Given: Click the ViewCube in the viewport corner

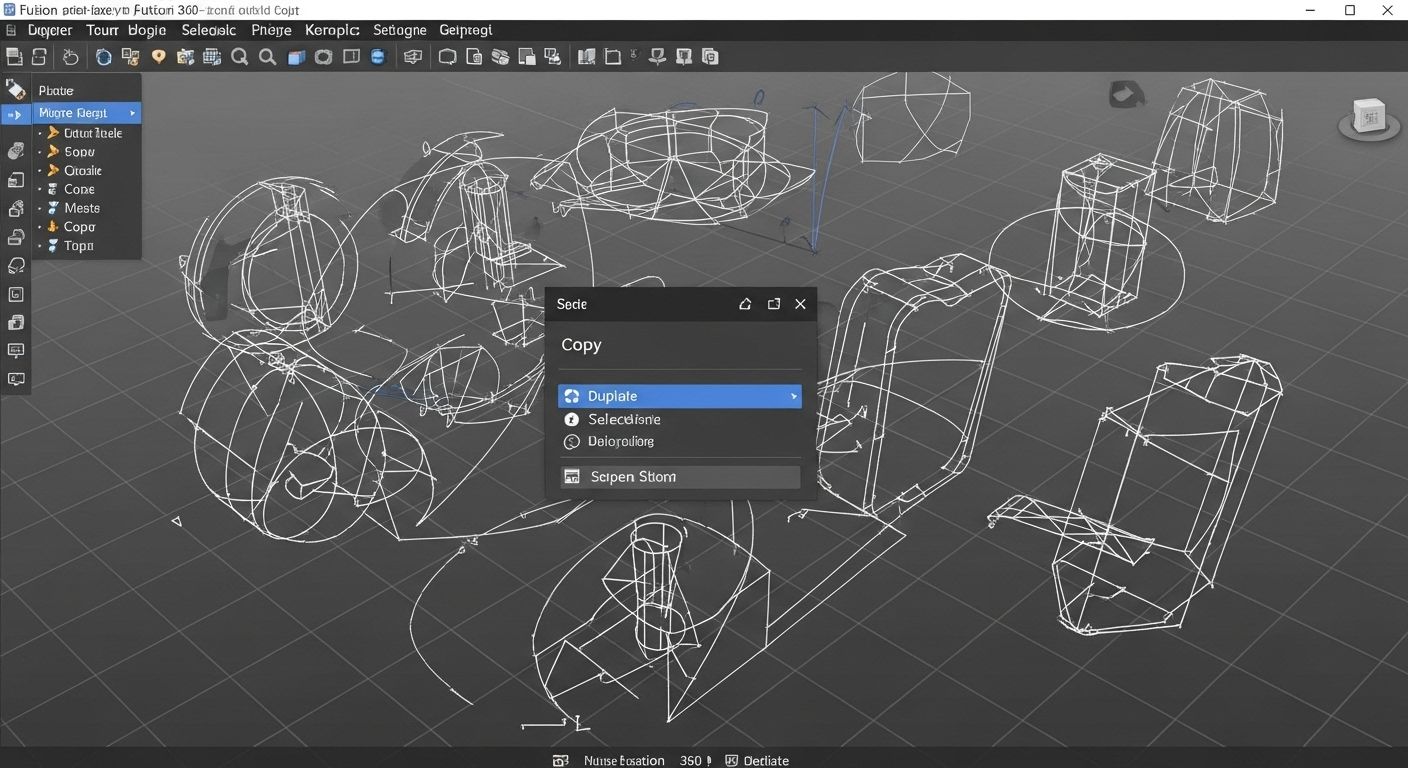Looking at the screenshot, I should click(x=1369, y=118).
